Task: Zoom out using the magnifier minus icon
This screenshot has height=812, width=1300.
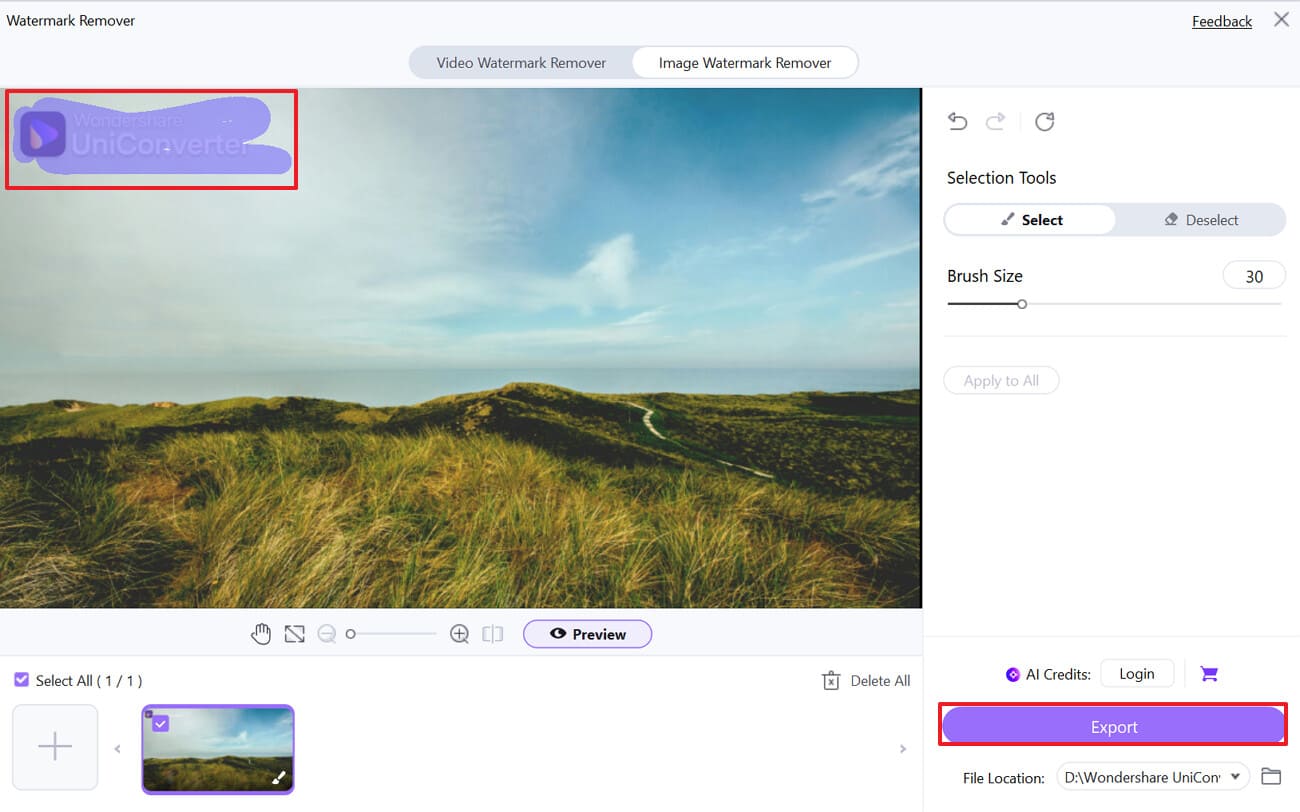Action: click(x=326, y=633)
